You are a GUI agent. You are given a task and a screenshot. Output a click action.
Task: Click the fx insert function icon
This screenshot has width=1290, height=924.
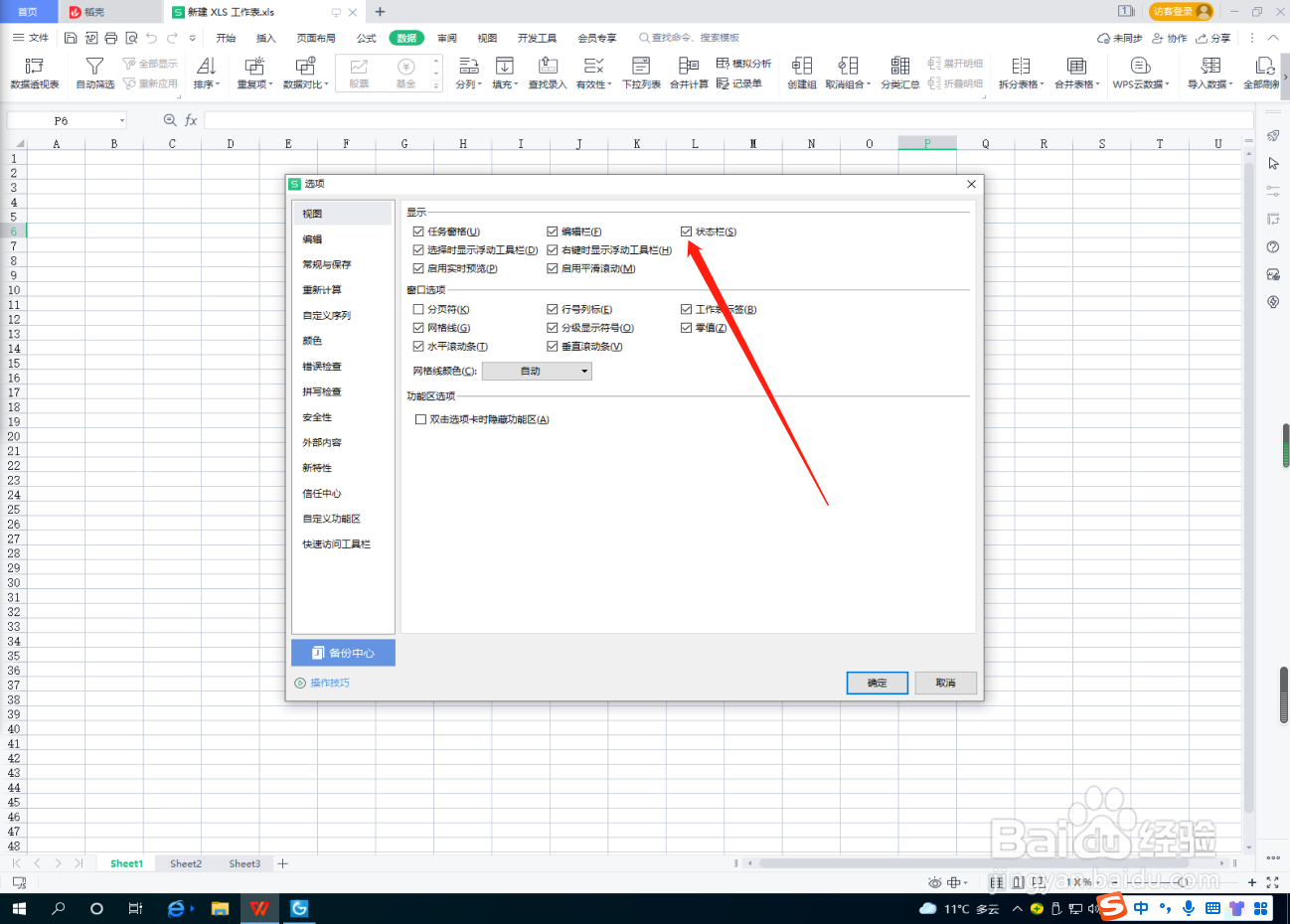click(191, 120)
